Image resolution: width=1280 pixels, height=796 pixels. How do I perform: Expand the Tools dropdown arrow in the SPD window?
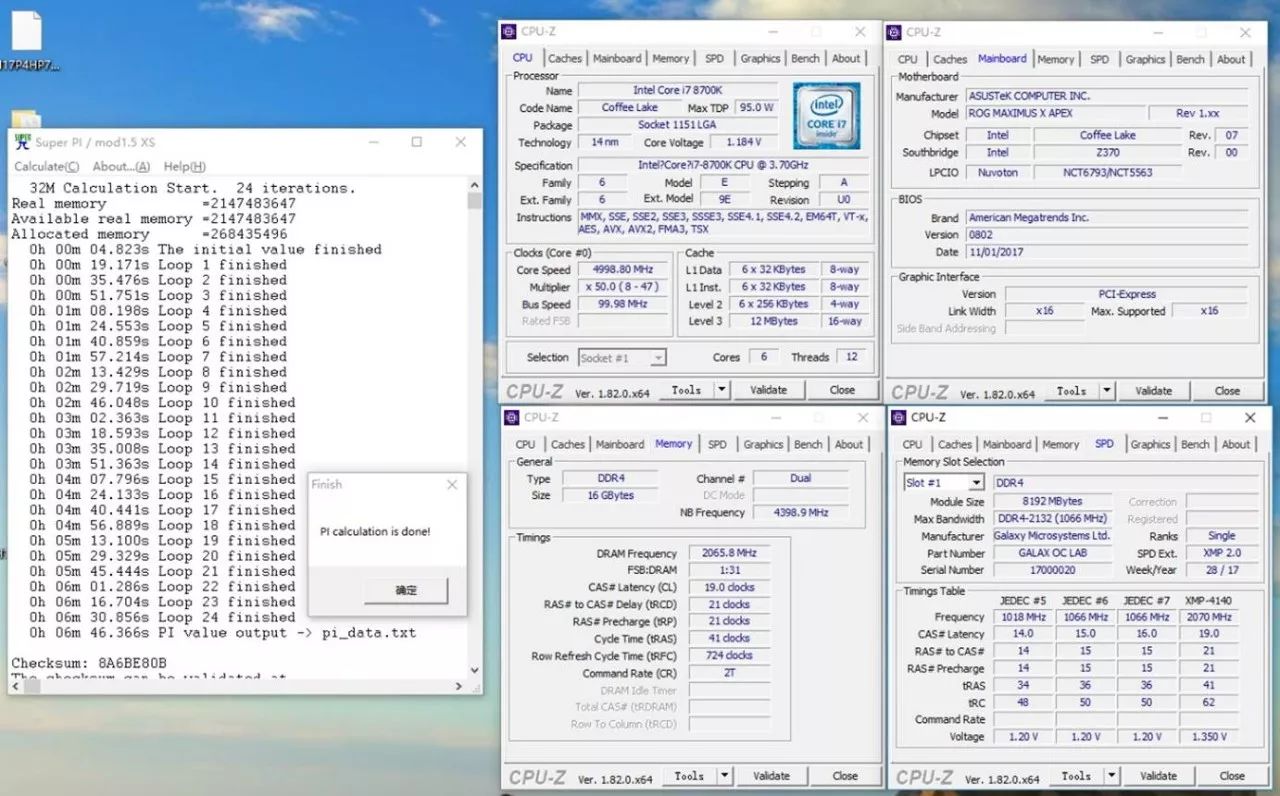pos(1112,776)
